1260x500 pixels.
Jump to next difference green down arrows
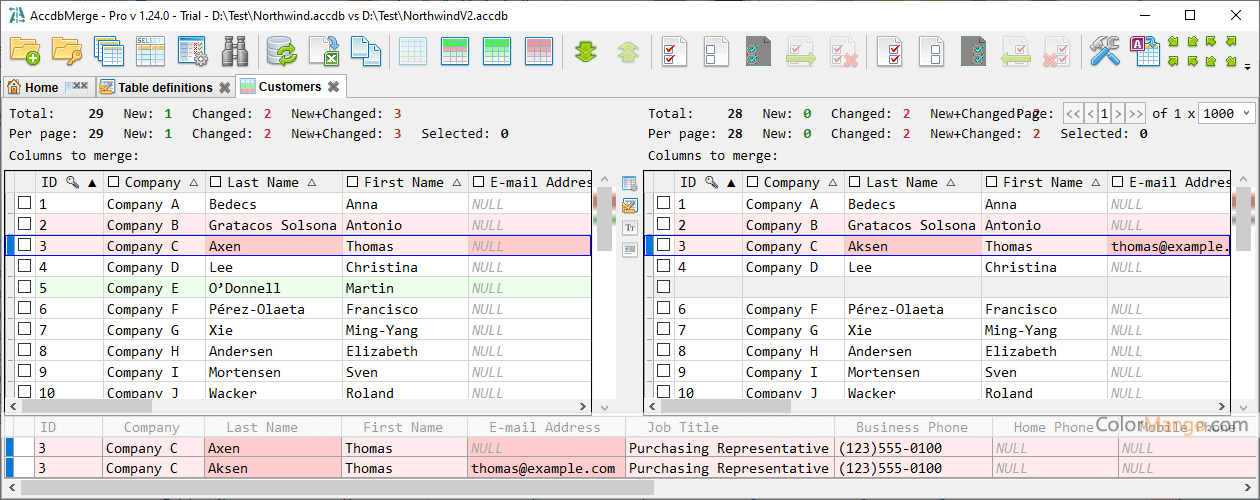[x=586, y=50]
